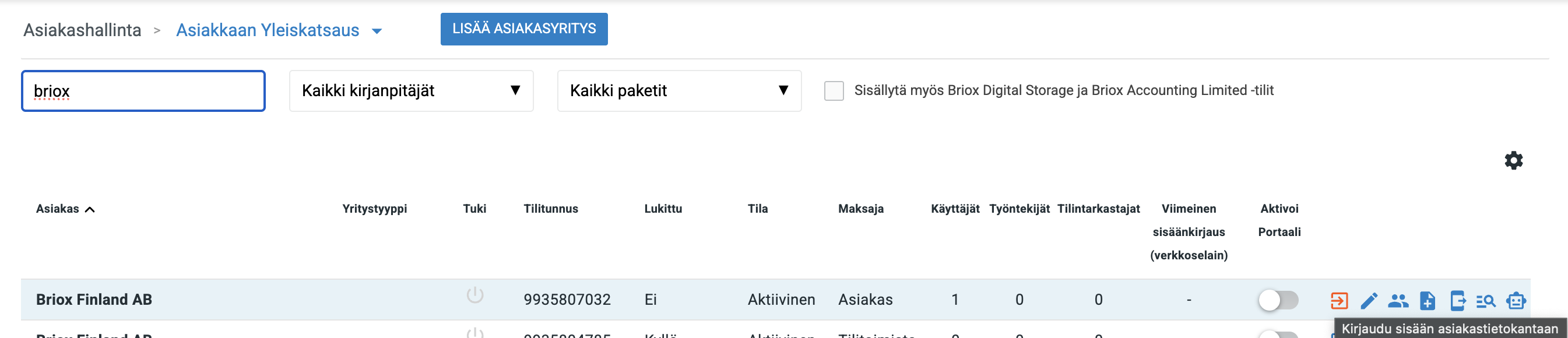Open the Kaikki kirjanpitäjät dropdown

coord(411,91)
